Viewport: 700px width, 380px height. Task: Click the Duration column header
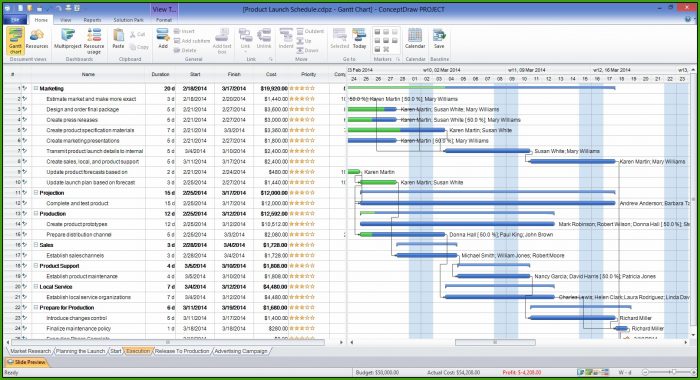[x=160, y=74]
